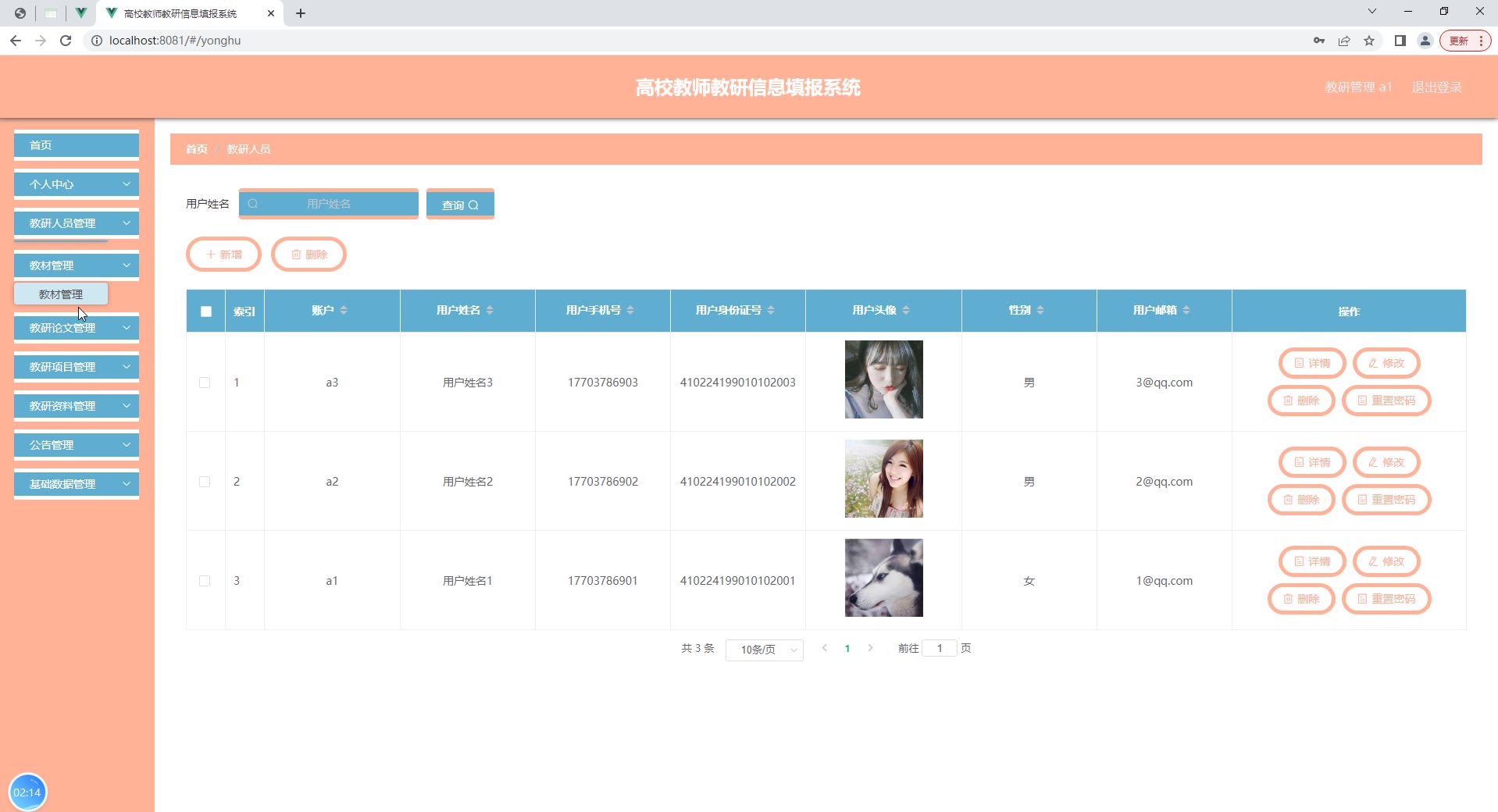Viewport: 1498px width, 812px height.
Task: Bookmark this page with the star icon
Action: (1369, 41)
